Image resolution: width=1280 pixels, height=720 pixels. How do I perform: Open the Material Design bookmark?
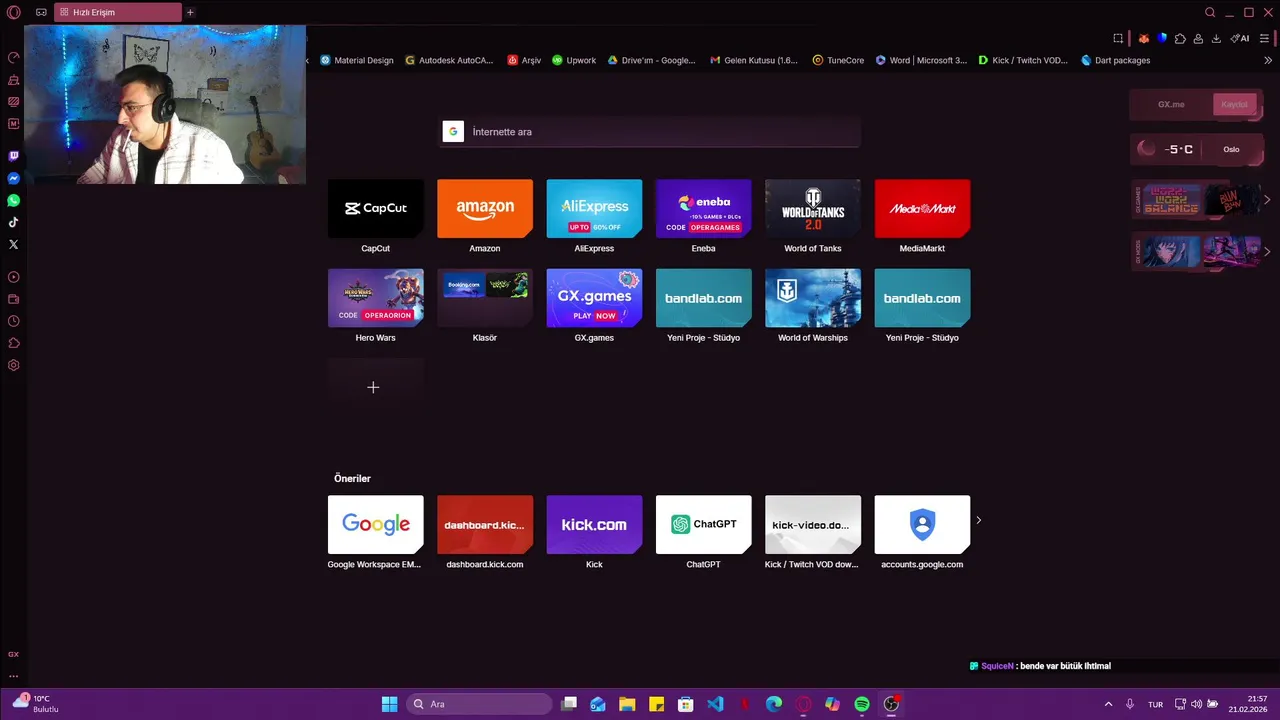[357, 60]
